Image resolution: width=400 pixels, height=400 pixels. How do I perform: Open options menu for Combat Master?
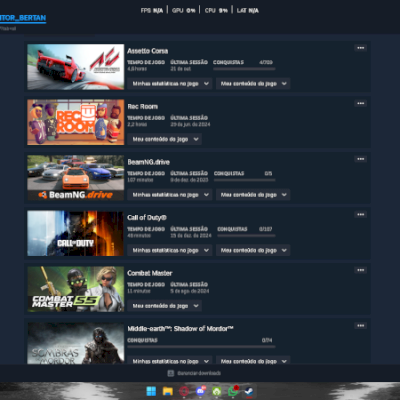click(360, 270)
